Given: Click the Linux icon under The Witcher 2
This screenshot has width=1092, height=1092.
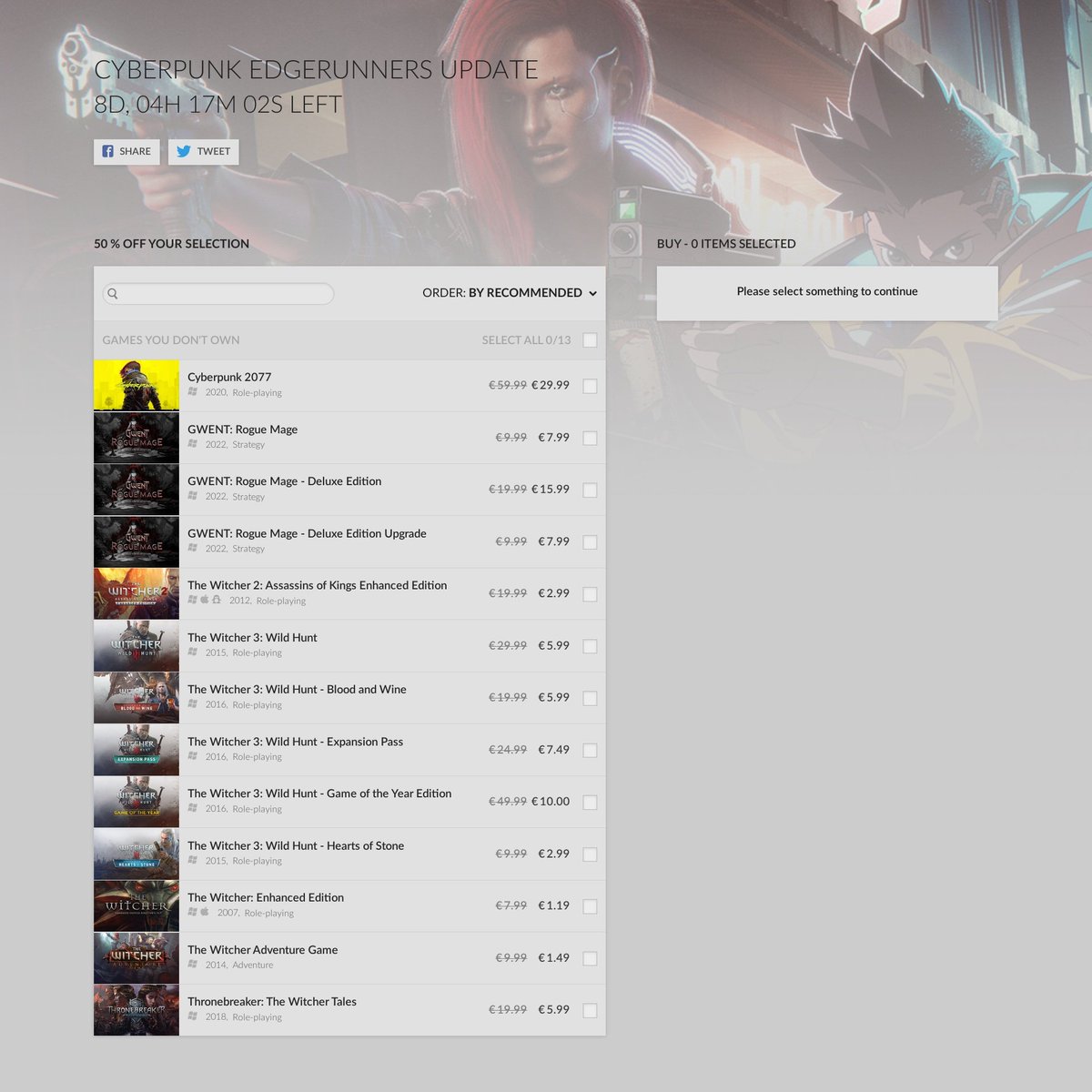Looking at the screenshot, I should pyautogui.click(x=217, y=600).
